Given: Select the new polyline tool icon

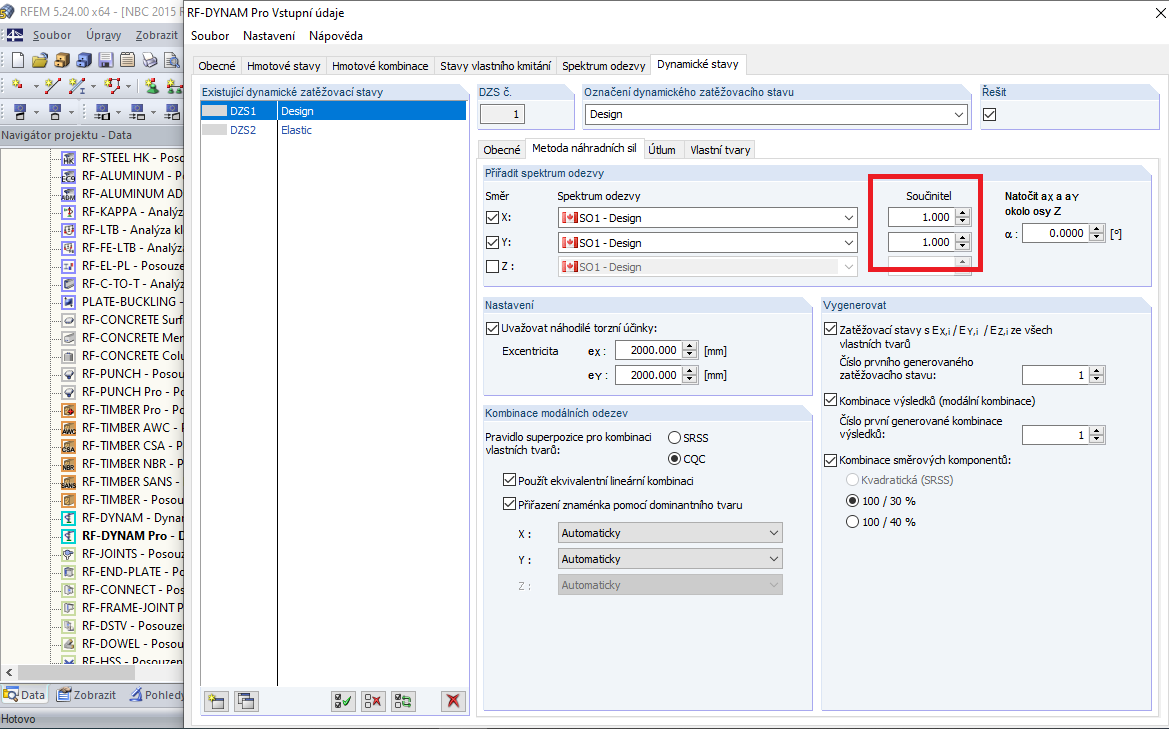Looking at the screenshot, I should (x=112, y=86).
